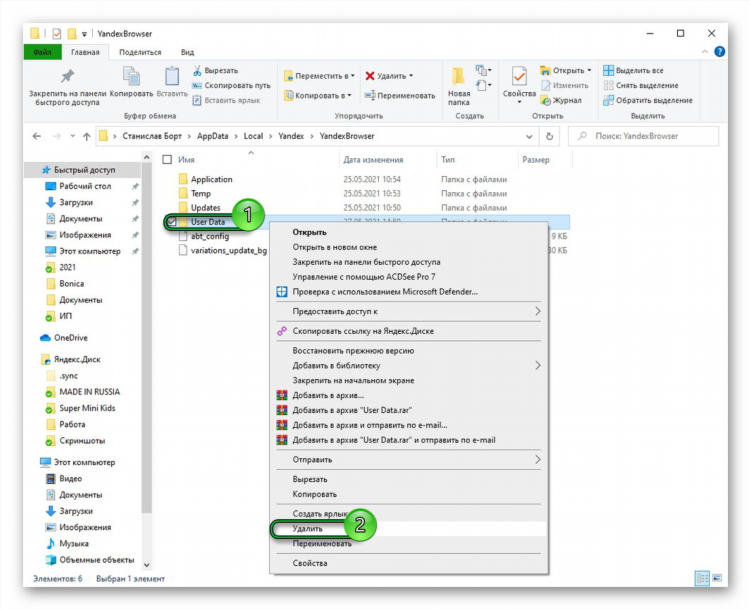Open the ribbon Удалить dropdown
750x609 pixels.
tap(411, 76)
